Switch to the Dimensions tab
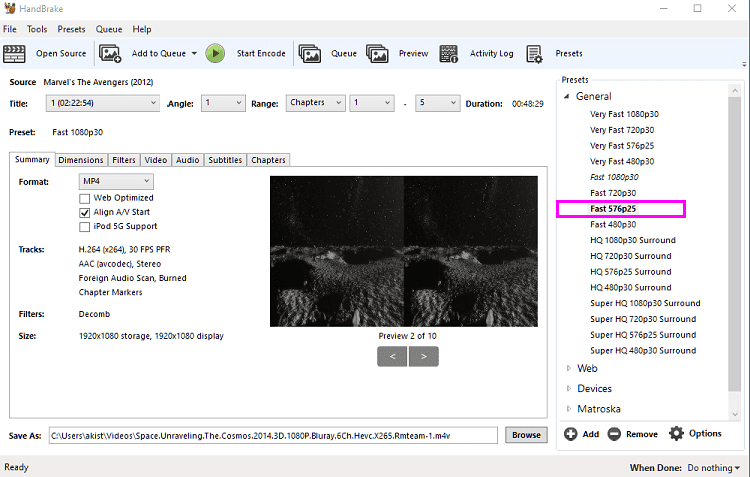Image resolution: width=750 pixels, height=477 pixels. (x=81, y=160)
